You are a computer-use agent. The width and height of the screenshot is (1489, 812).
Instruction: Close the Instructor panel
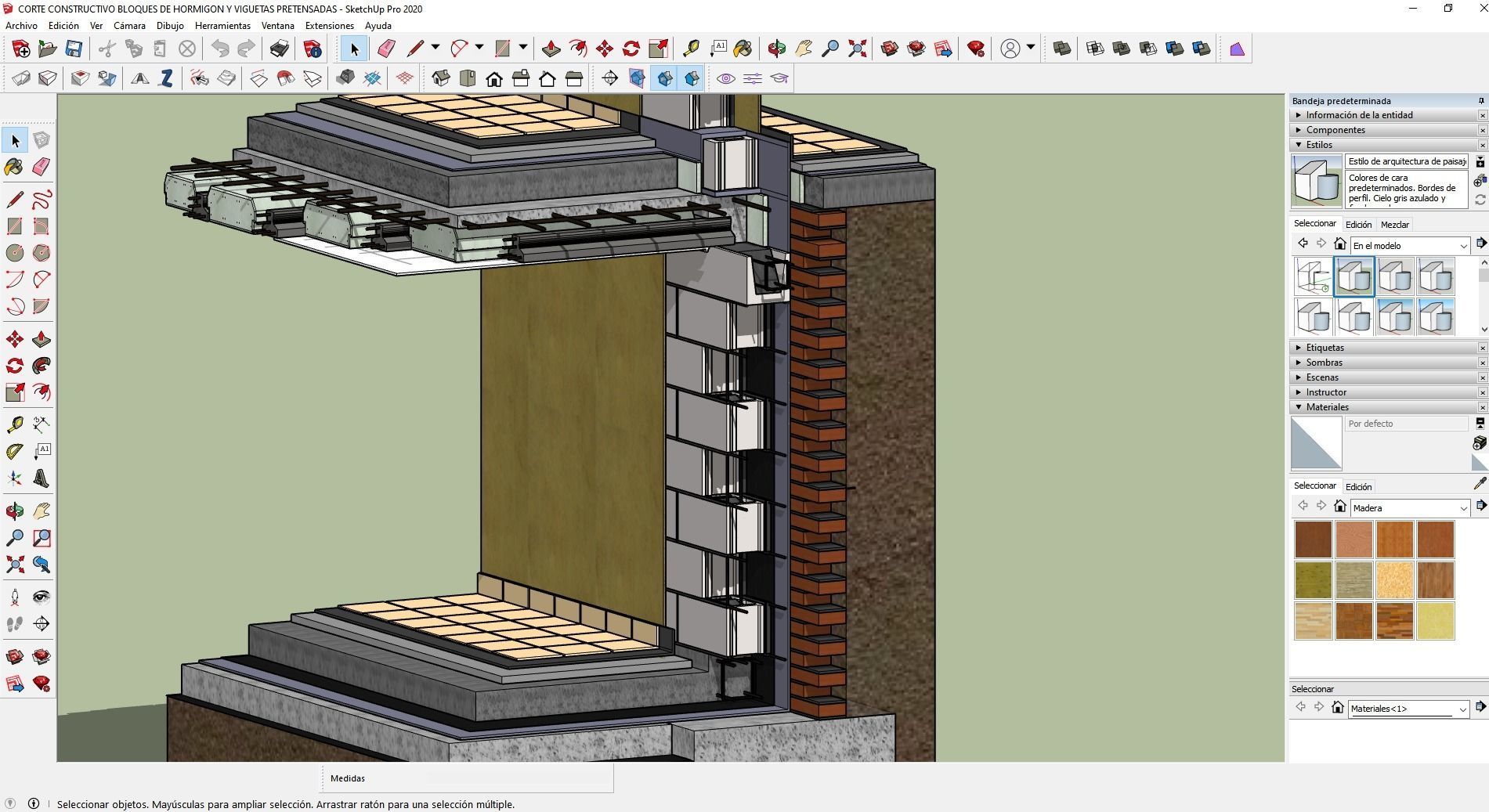1482,392
